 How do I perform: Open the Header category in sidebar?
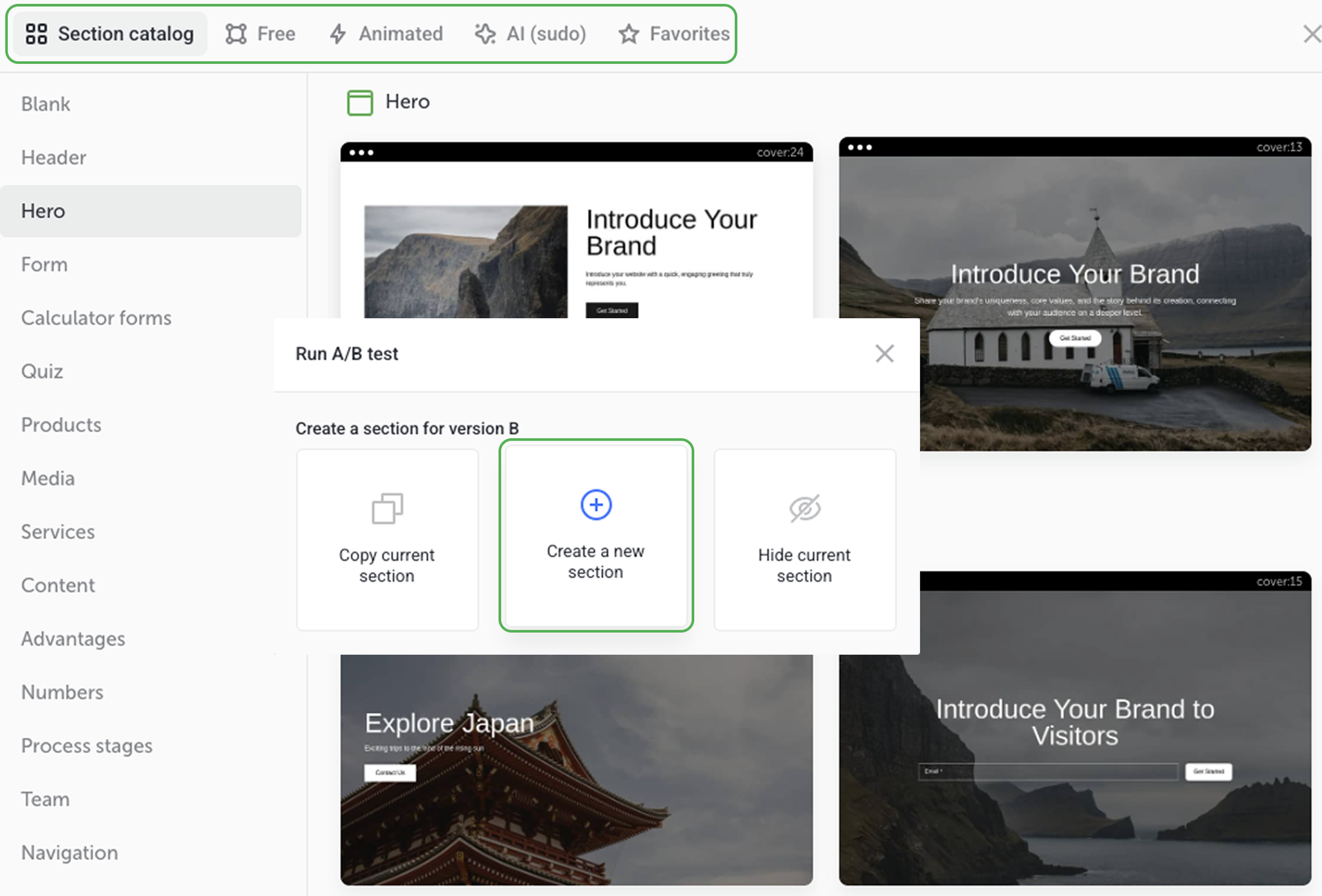tap(54, 158)
